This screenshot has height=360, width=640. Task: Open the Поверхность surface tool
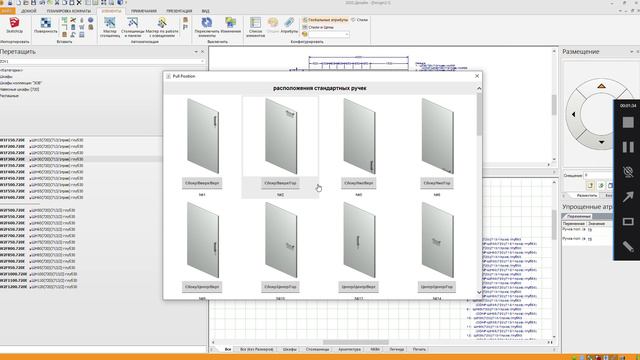[45, 25]
